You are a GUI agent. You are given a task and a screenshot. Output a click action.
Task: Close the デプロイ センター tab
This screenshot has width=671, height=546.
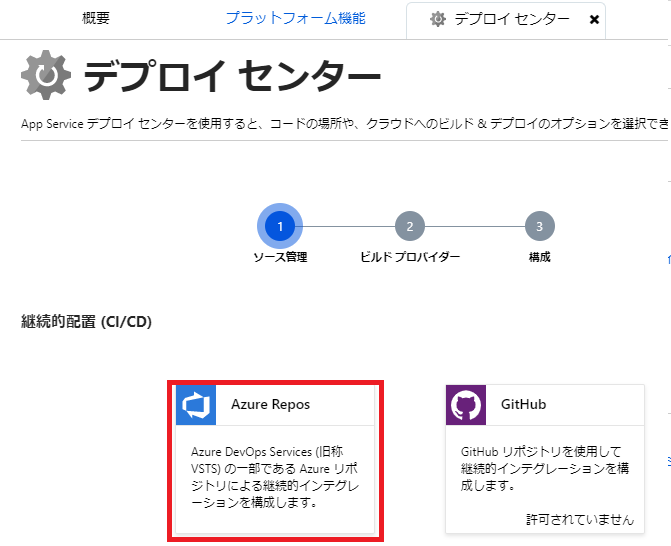coord(594,20)
